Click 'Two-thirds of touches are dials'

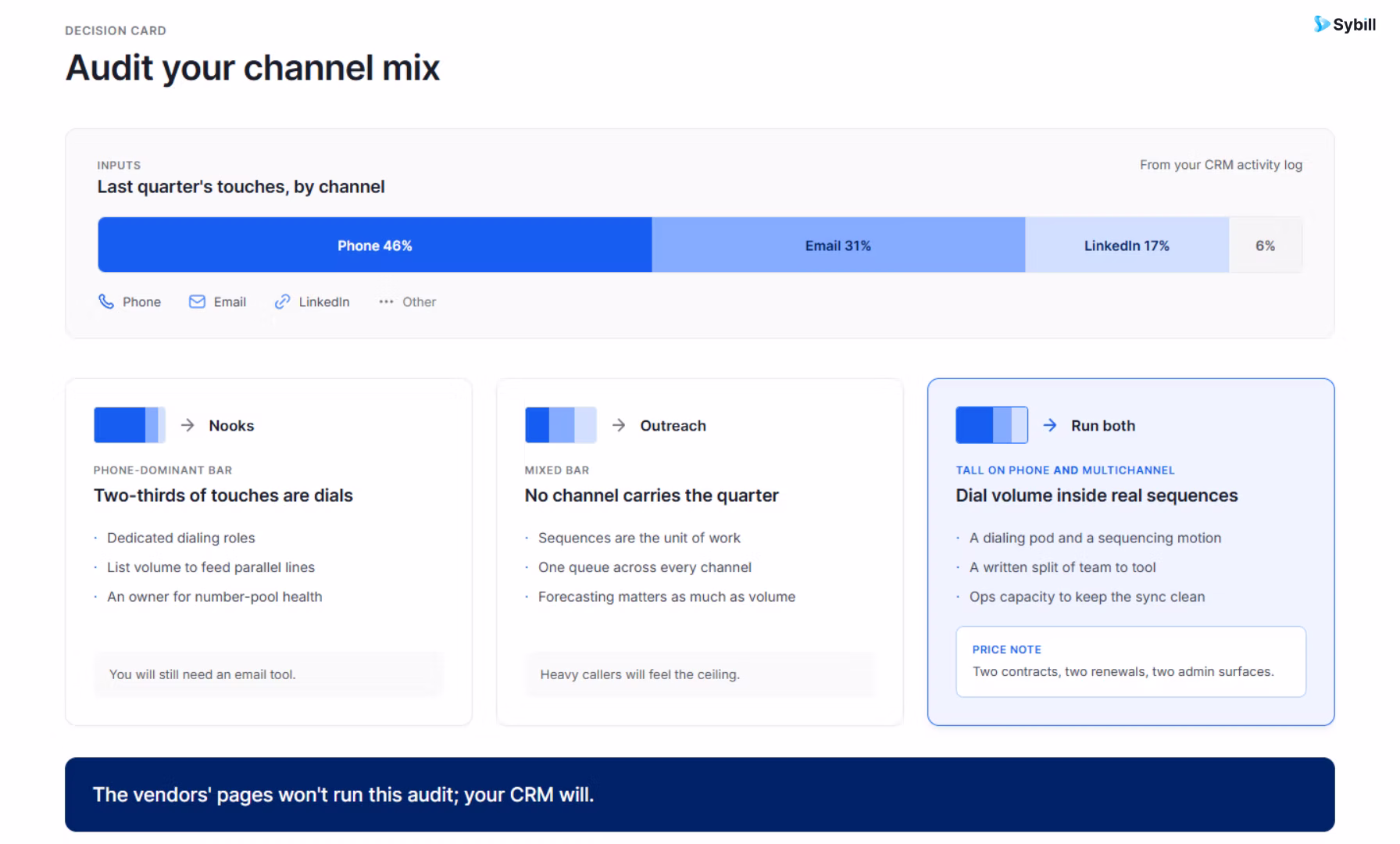[223, 495]
